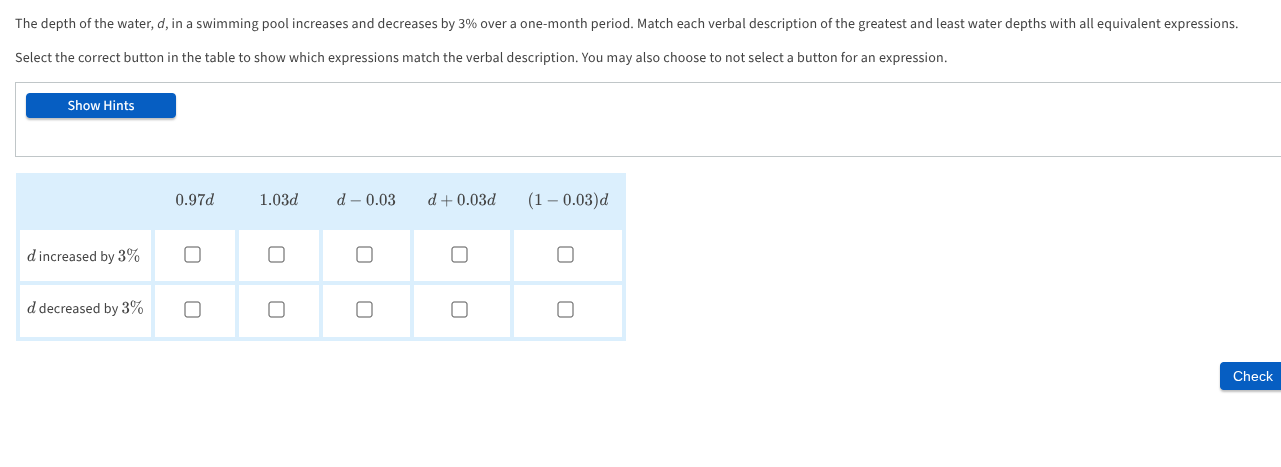Click the d − 0.03 column header

pyautogui.click(x=366, y=200)
